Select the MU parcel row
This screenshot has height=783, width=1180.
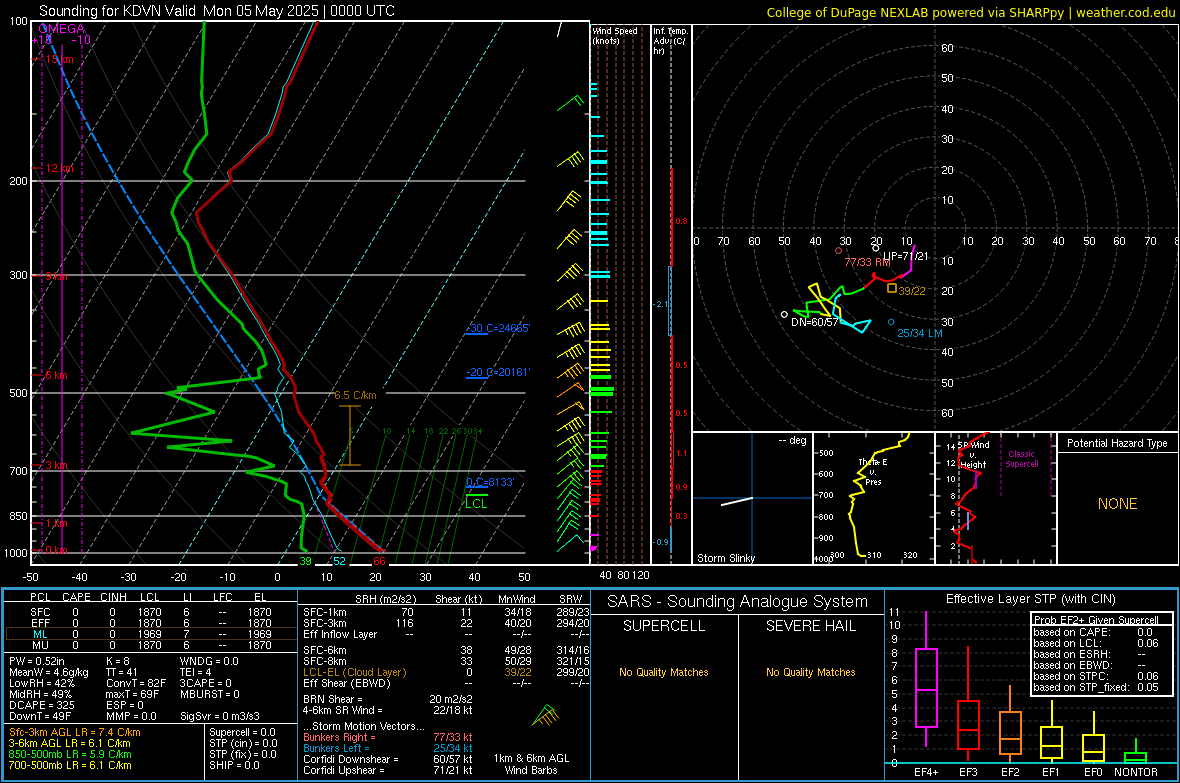pos(150,644)
